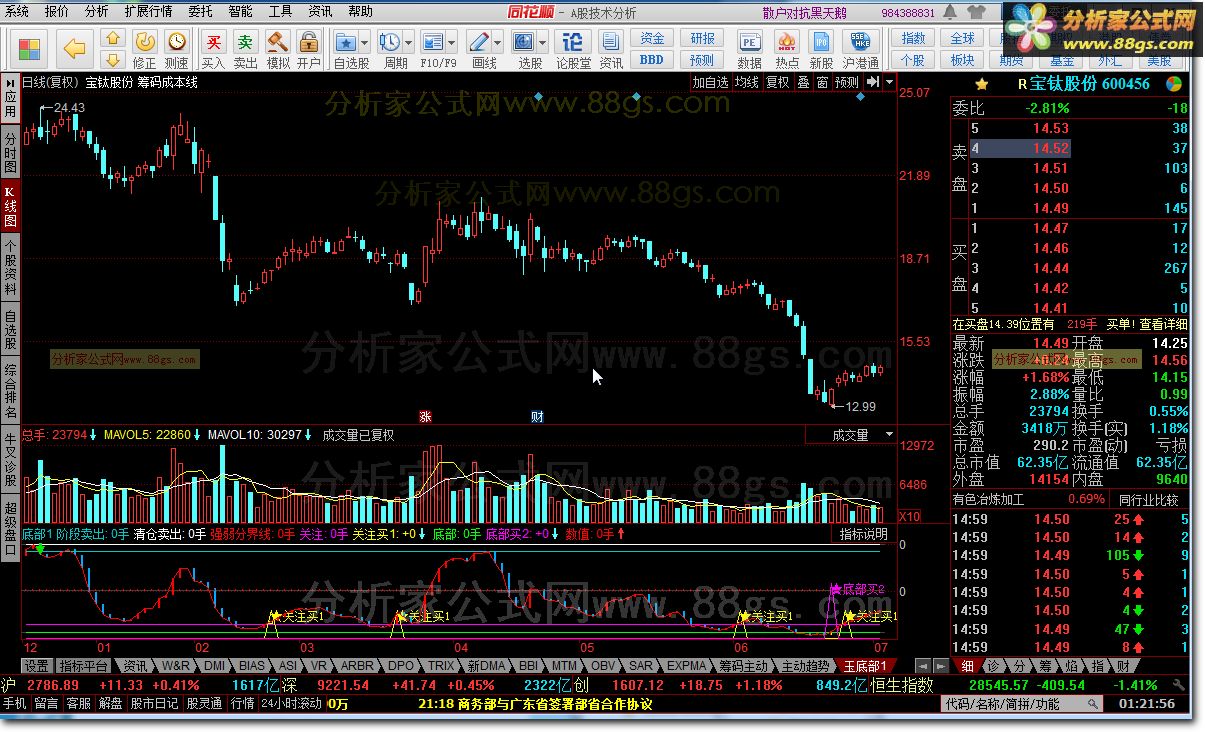Click the 修正 icon in the toolbar

coord(145,42)
